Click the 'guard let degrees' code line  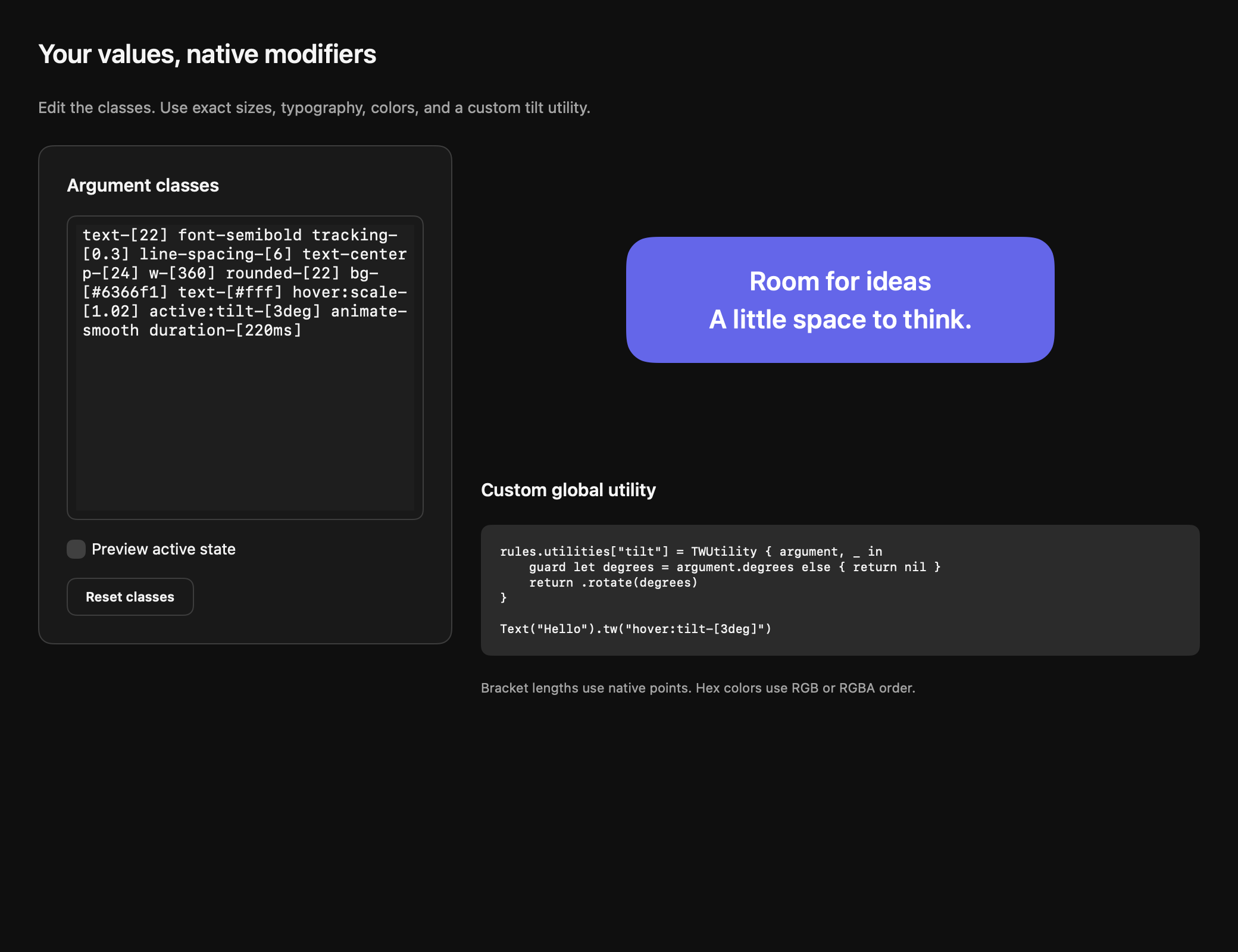(x=734, y=567)
